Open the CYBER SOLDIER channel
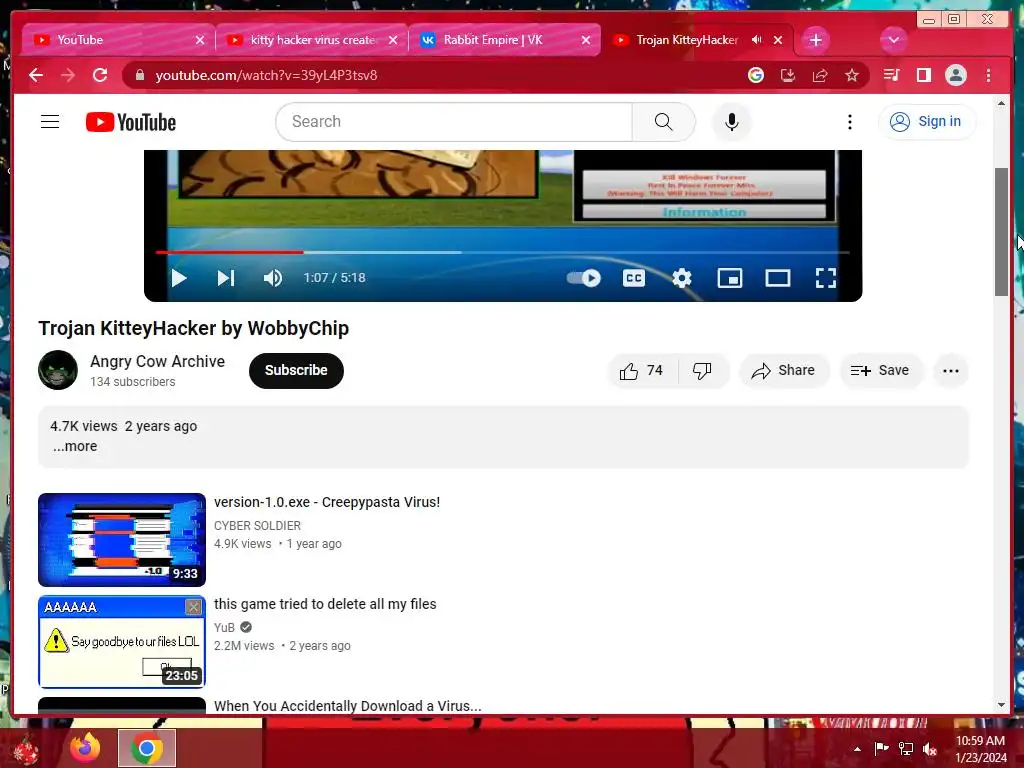The image size is (1024, 768). tap(257, 526)
